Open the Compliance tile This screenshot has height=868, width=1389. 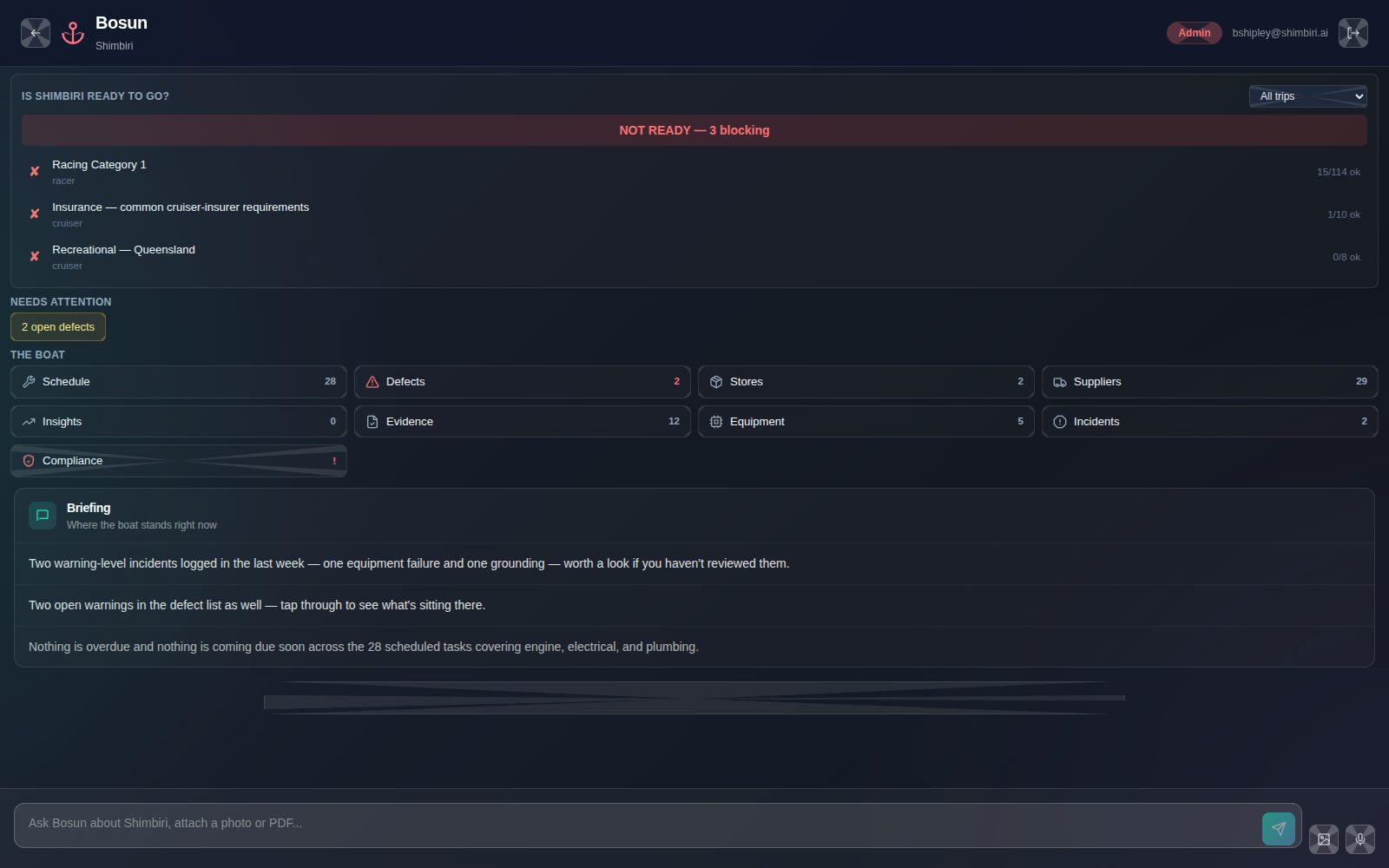(x=179, y=461)
